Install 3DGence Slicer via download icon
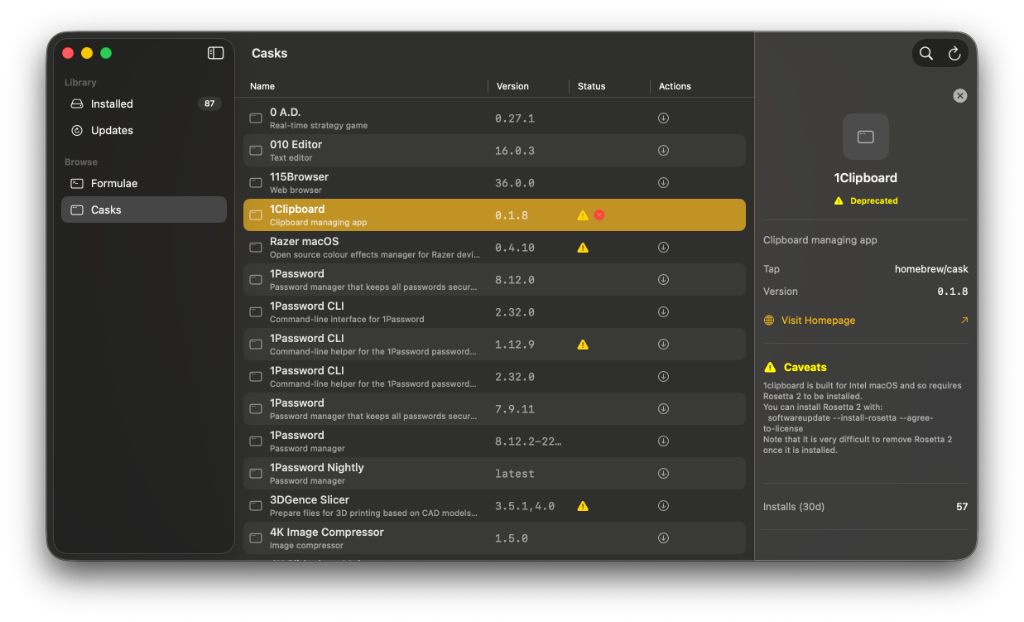The height and width of the screenshot is (622, 1024). [x=663, y=506]
